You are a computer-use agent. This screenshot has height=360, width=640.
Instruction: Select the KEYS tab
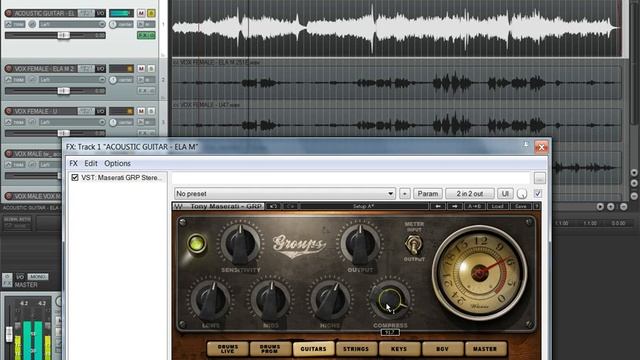399,349
